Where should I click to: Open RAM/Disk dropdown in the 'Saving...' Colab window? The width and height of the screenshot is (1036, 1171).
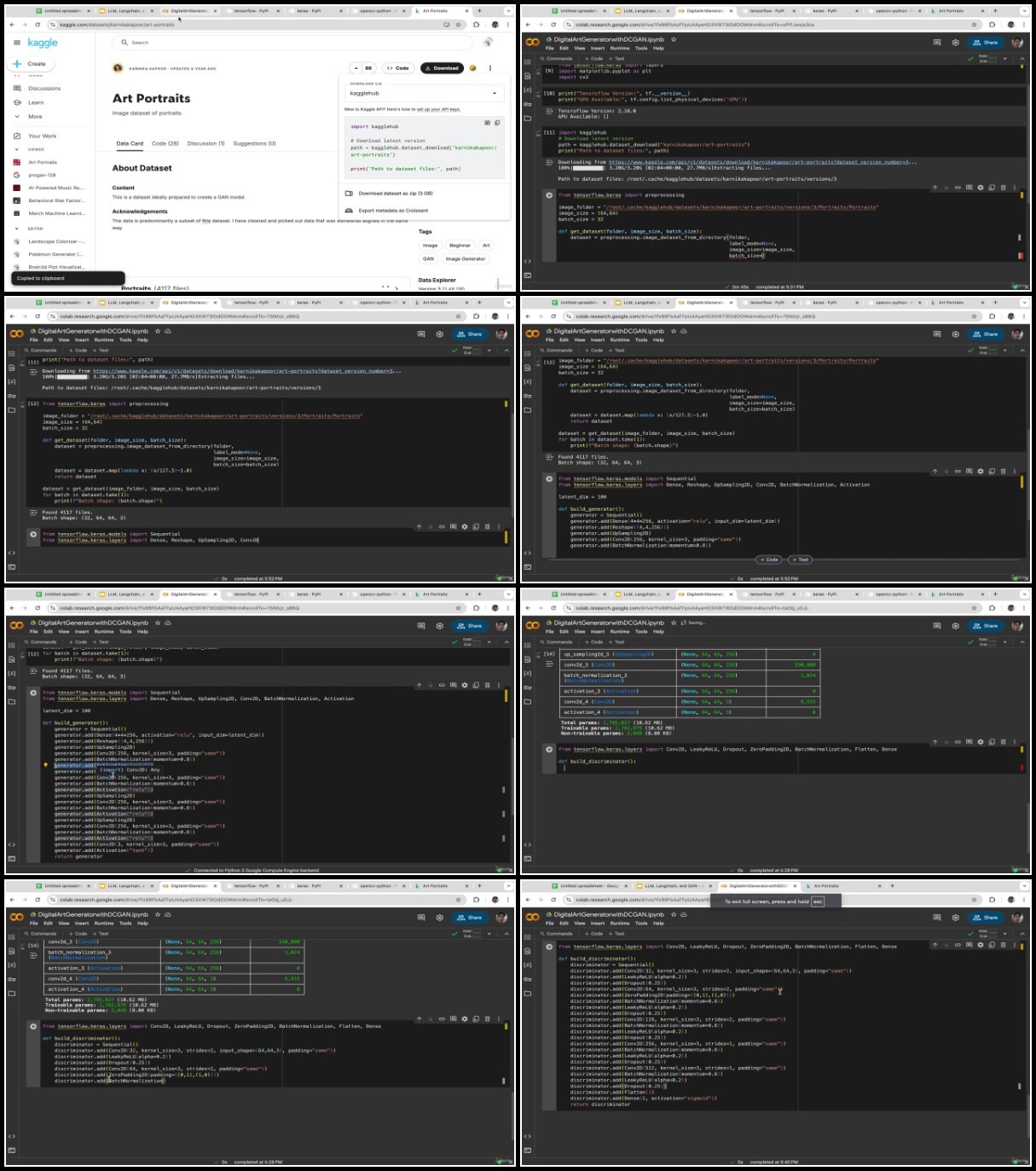coord(1004,642)
